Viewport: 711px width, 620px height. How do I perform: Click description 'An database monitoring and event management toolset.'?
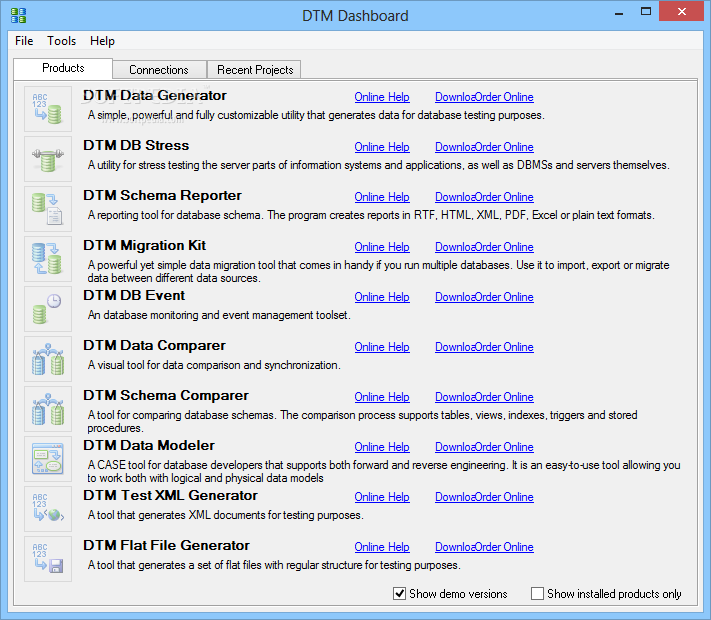[219, 315]
